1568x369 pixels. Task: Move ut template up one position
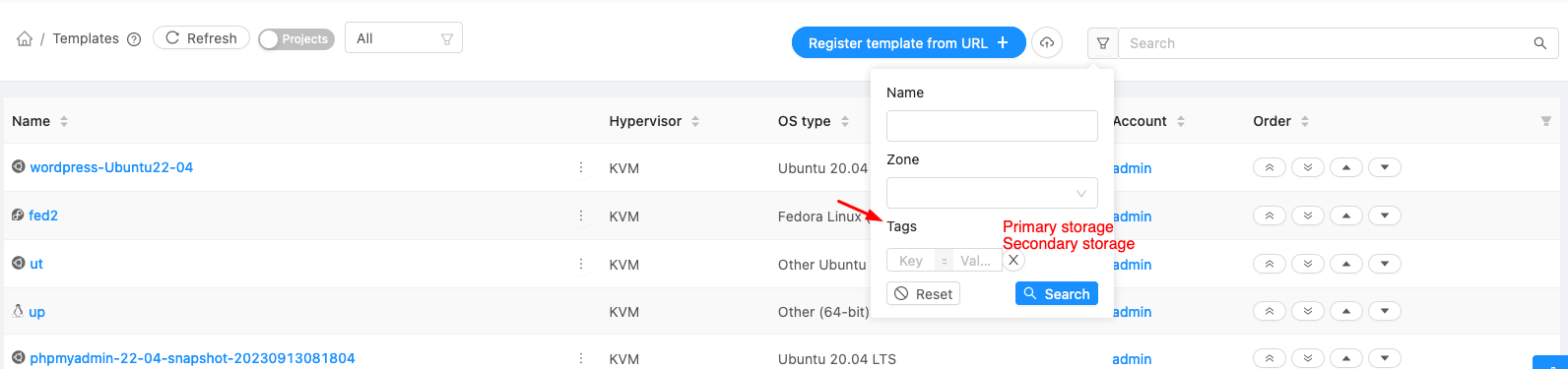click(x=1346, y=264)
